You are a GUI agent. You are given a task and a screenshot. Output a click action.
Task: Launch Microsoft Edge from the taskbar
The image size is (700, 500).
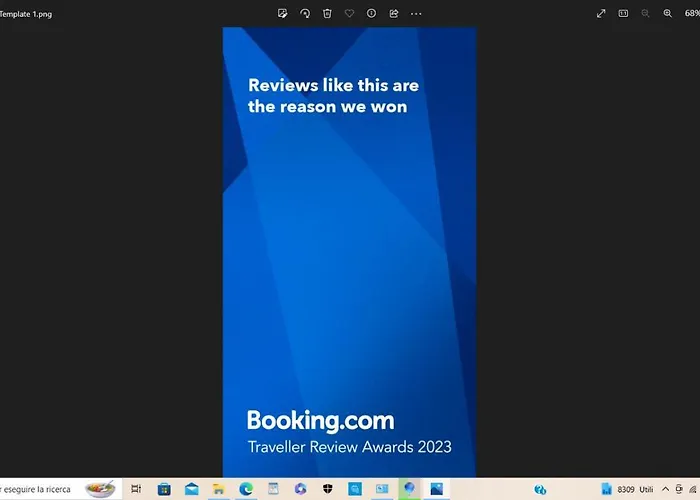click(x=246, y=489)
